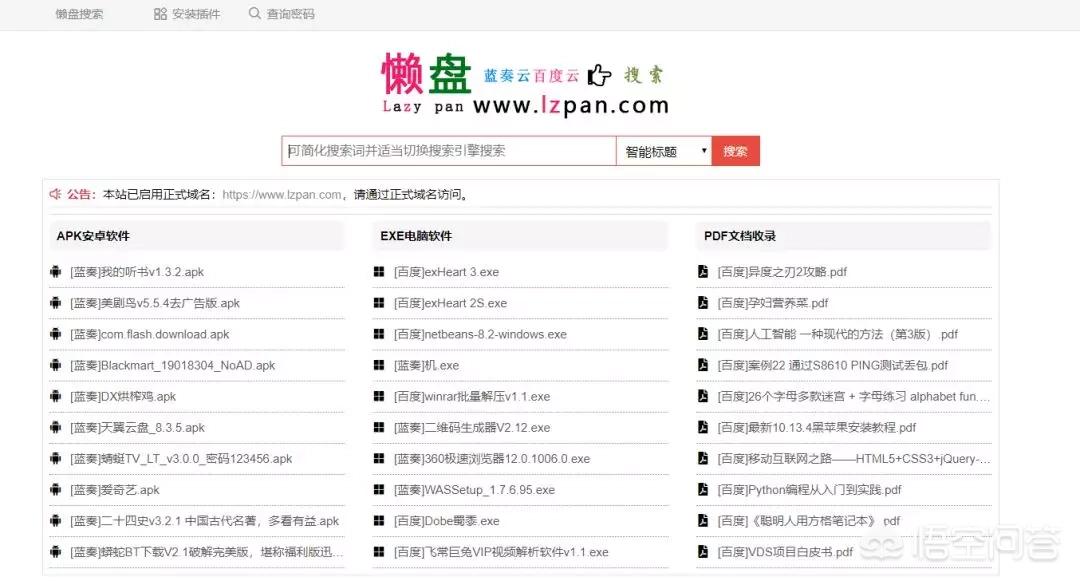Click Windows icon beside exHeart 3.exe

point(379,271)
